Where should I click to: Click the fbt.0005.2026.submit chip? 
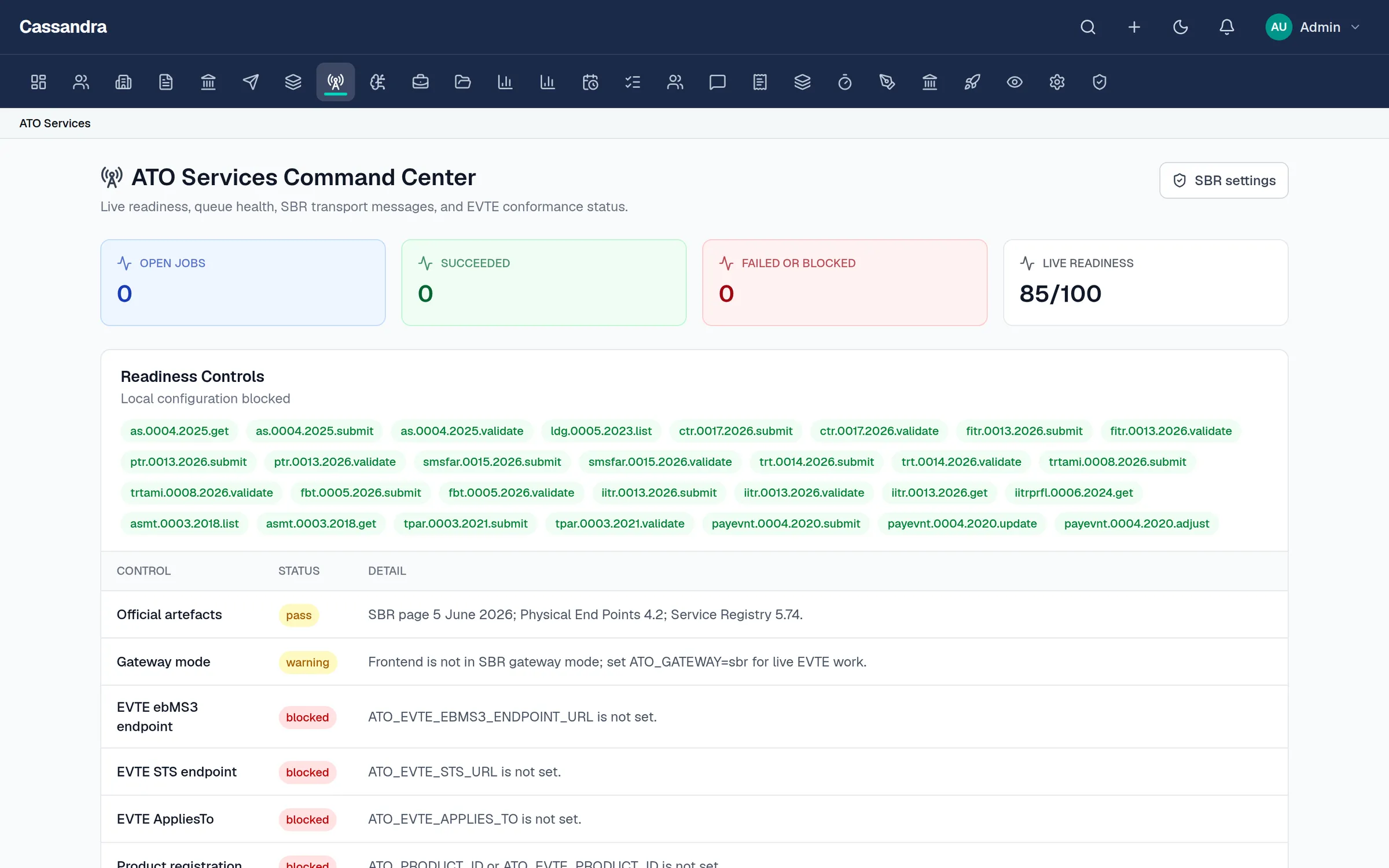click(x=361, y=492)
